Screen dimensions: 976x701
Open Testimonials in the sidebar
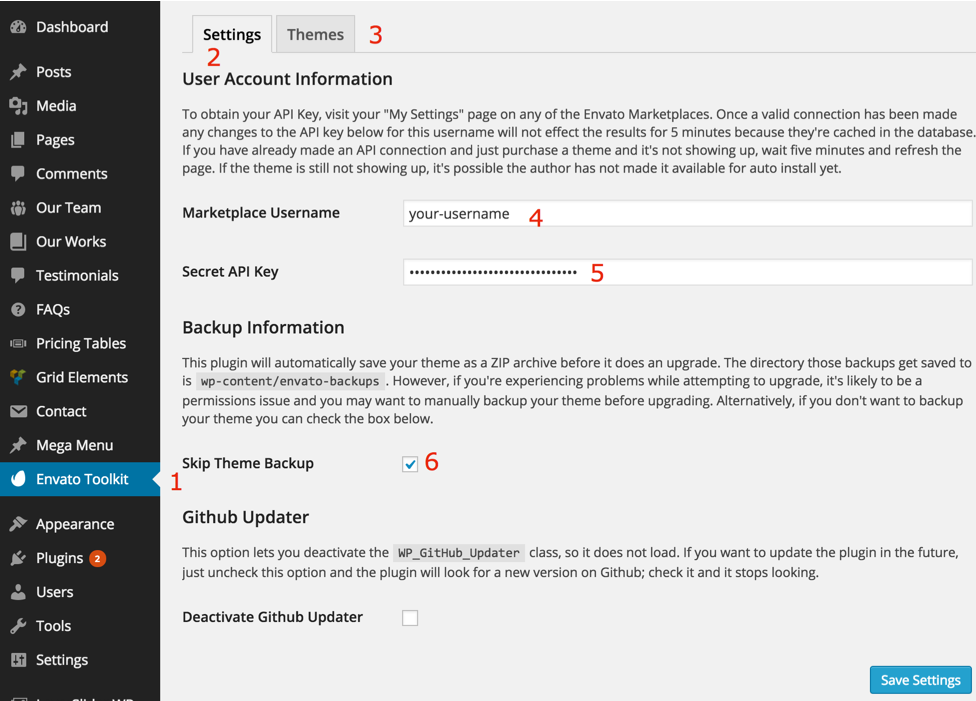pos(80,275)
